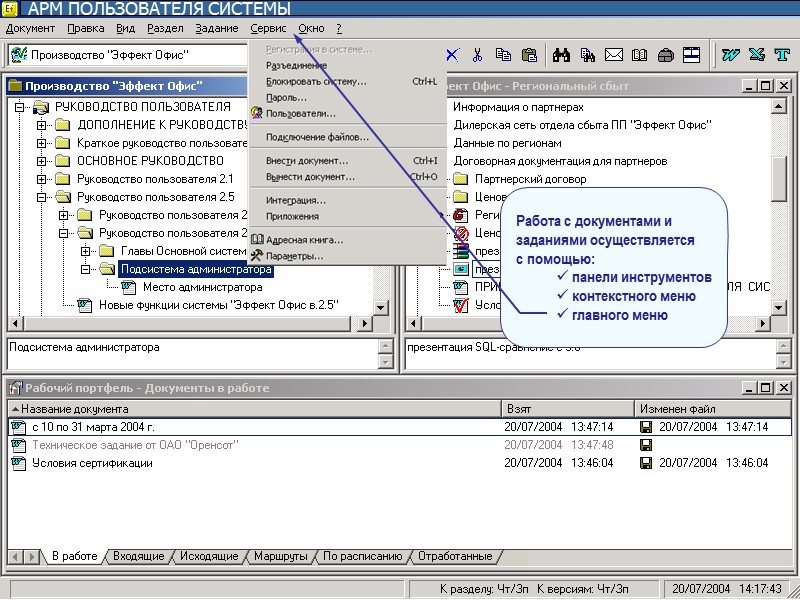This screenshot has height=600, width=800.
Task: Choose Внести документ from the menu
Action: tap(347, 161)
